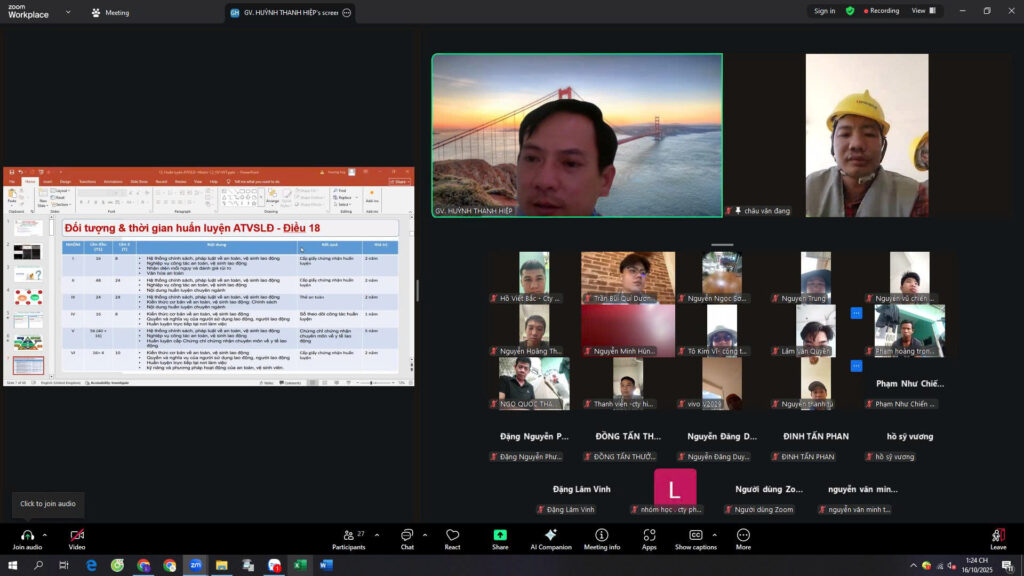Open the Apps panel
This screenshot has height=576, width=1024.
[649, 535]
